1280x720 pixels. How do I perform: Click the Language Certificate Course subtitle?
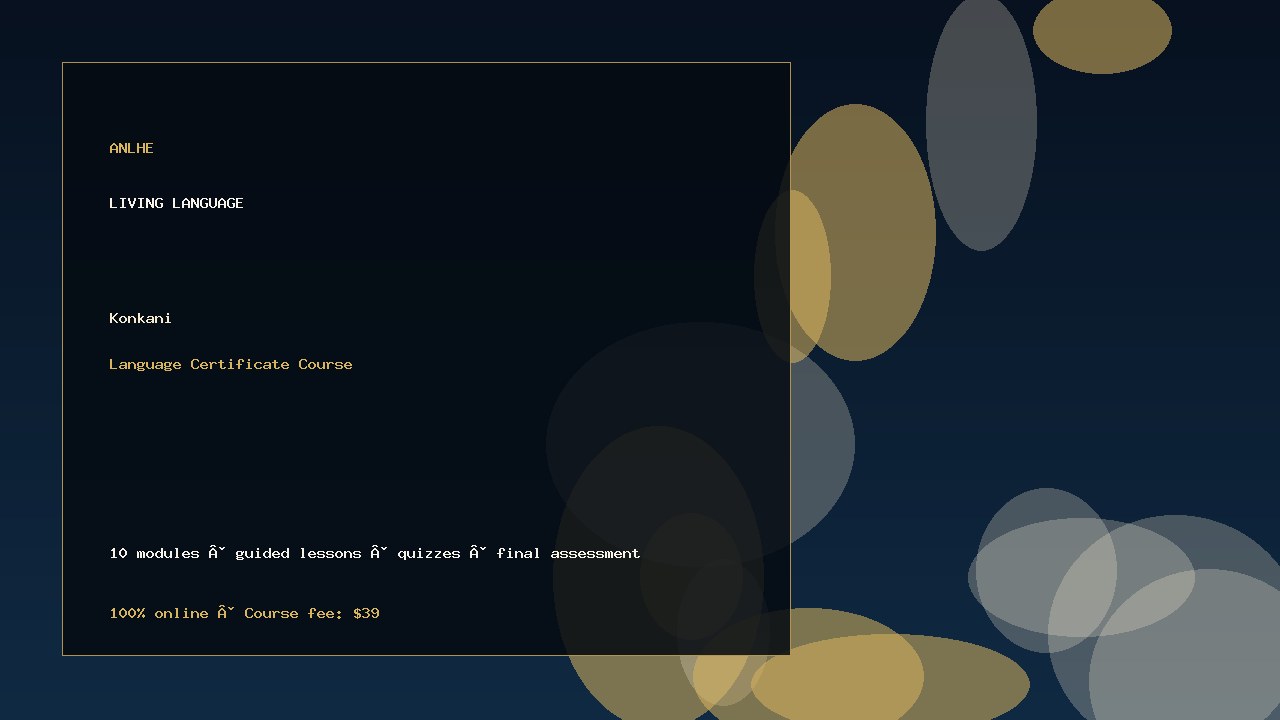coord(231,364)
